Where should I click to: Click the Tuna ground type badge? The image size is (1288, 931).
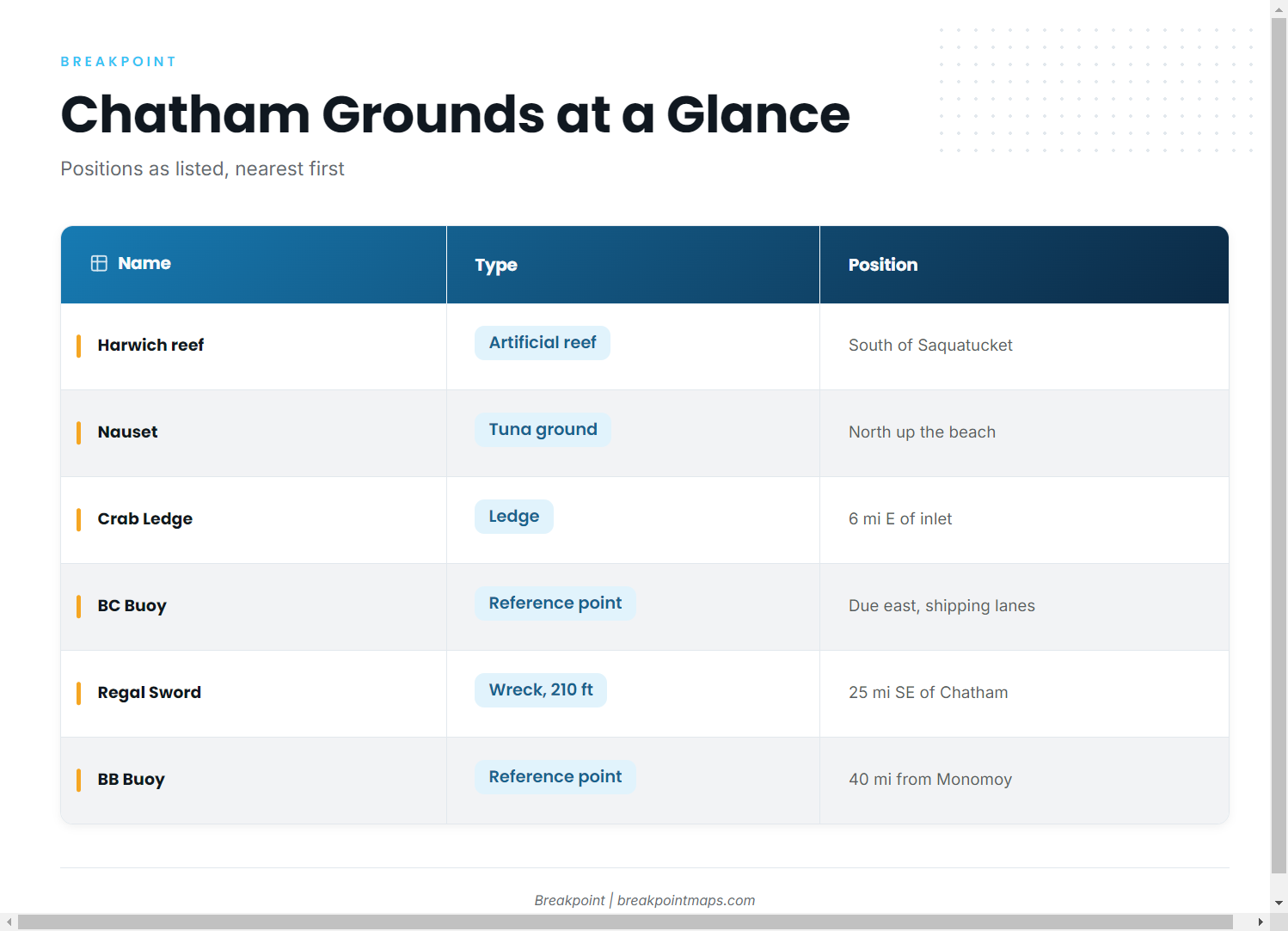pyautogui.click(x=543, y=430)
